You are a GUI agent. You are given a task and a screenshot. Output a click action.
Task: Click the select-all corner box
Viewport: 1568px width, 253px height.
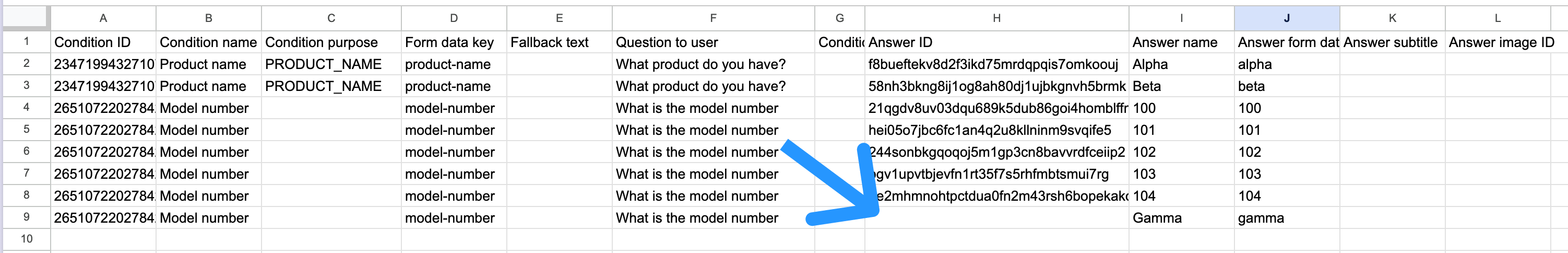point(26,18)
